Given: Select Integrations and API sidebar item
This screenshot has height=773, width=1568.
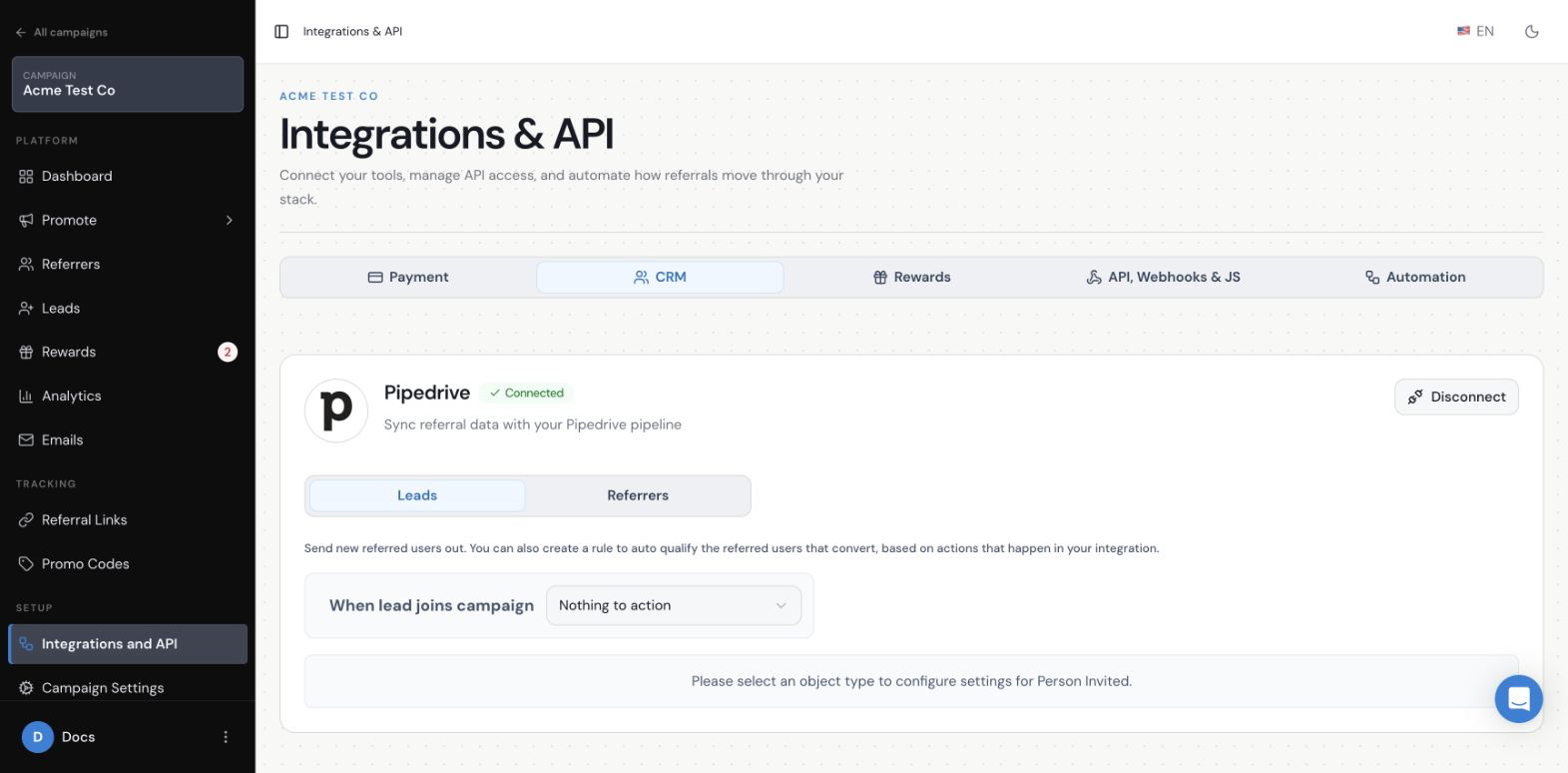Looking at the screenshot, I should (128, 644).
